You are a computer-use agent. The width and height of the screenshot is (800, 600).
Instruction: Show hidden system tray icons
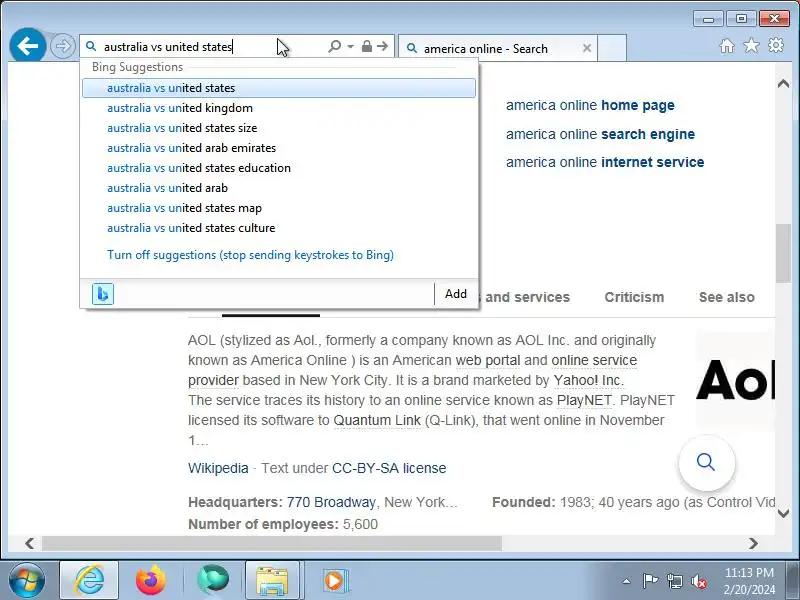pos(626,581)
